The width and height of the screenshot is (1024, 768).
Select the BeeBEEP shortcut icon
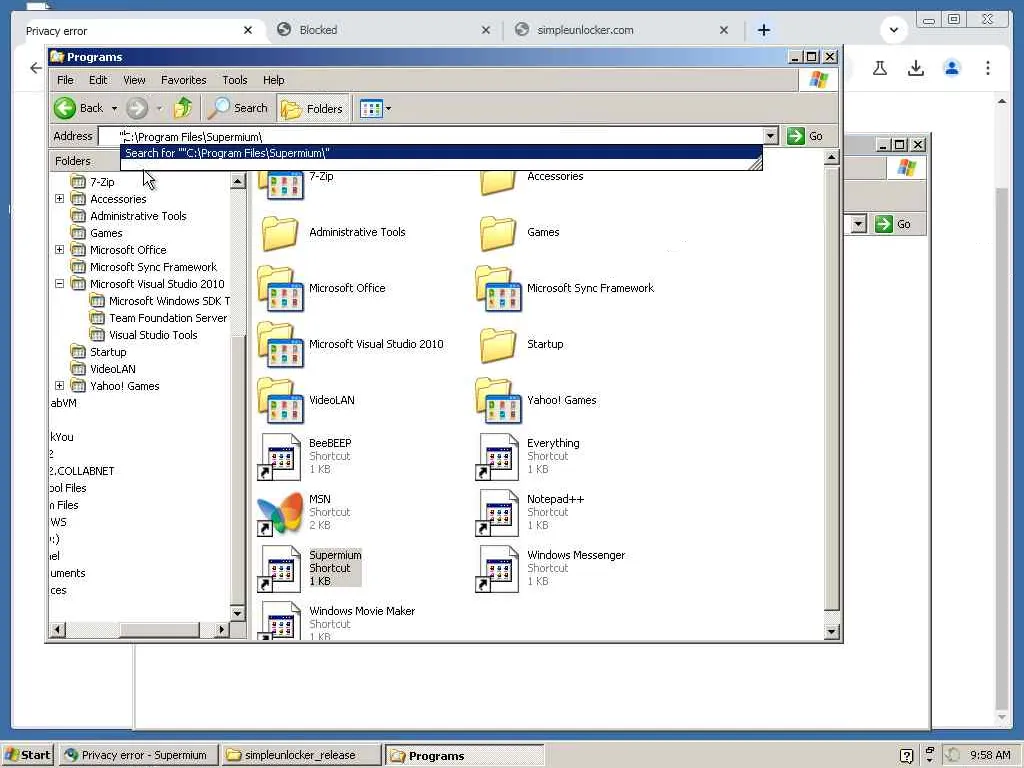(x=280, y=456)
